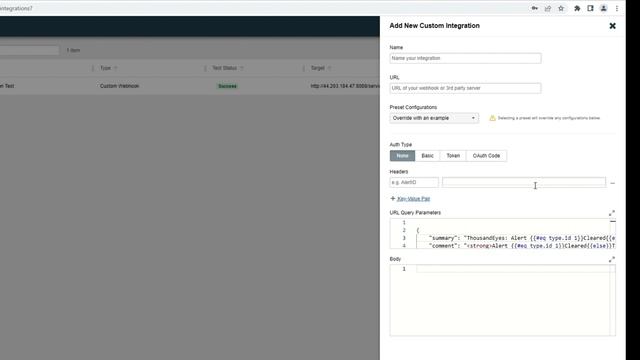The height and width of the screenshot is (360, 640).
Task: Select the OAuth Code auth type
Action: pos(486,156)
